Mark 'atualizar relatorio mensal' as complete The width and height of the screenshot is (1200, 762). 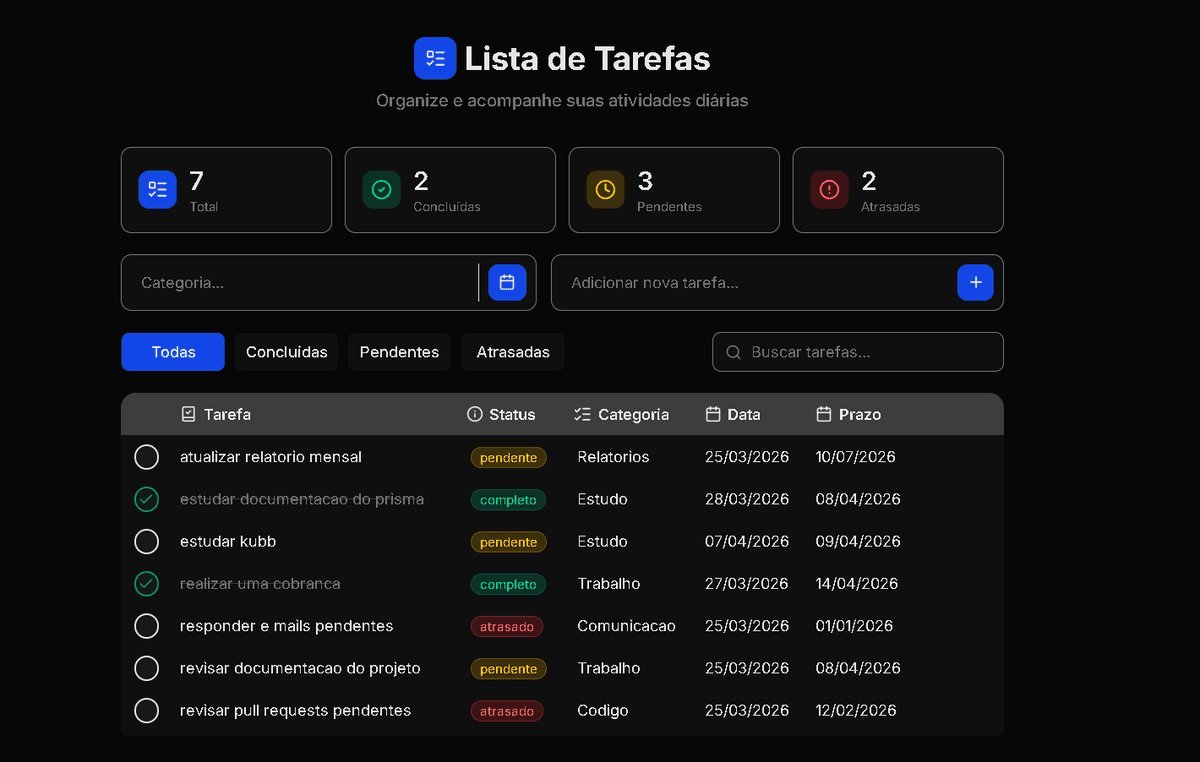pos(146,457)
